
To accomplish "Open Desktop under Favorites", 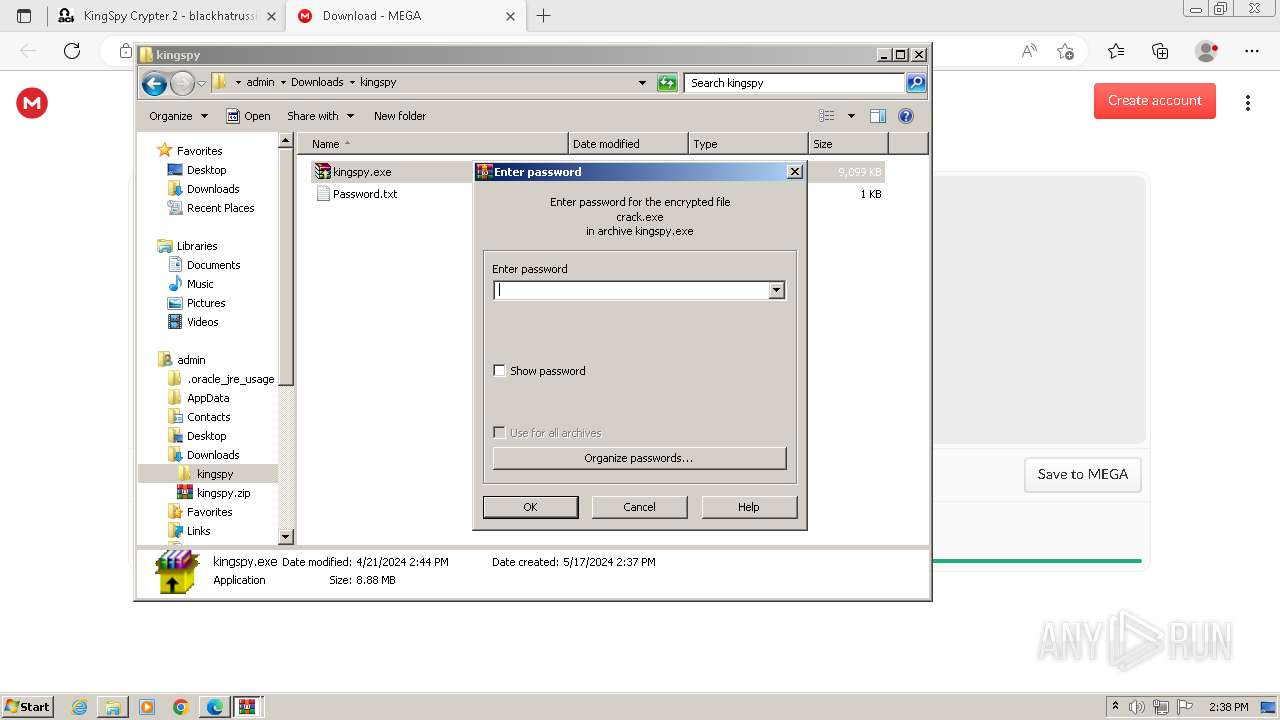I will pos(206,170).
